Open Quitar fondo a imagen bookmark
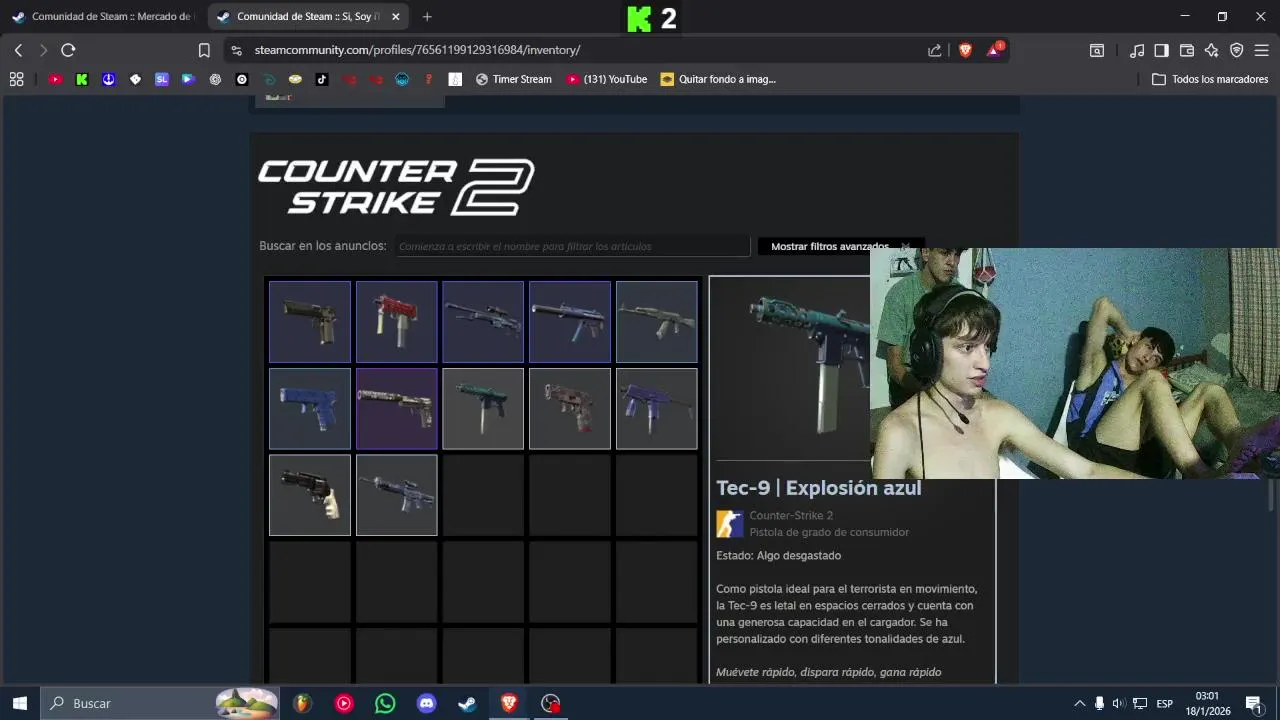The image size is (1280, 720). click(718, 79)
